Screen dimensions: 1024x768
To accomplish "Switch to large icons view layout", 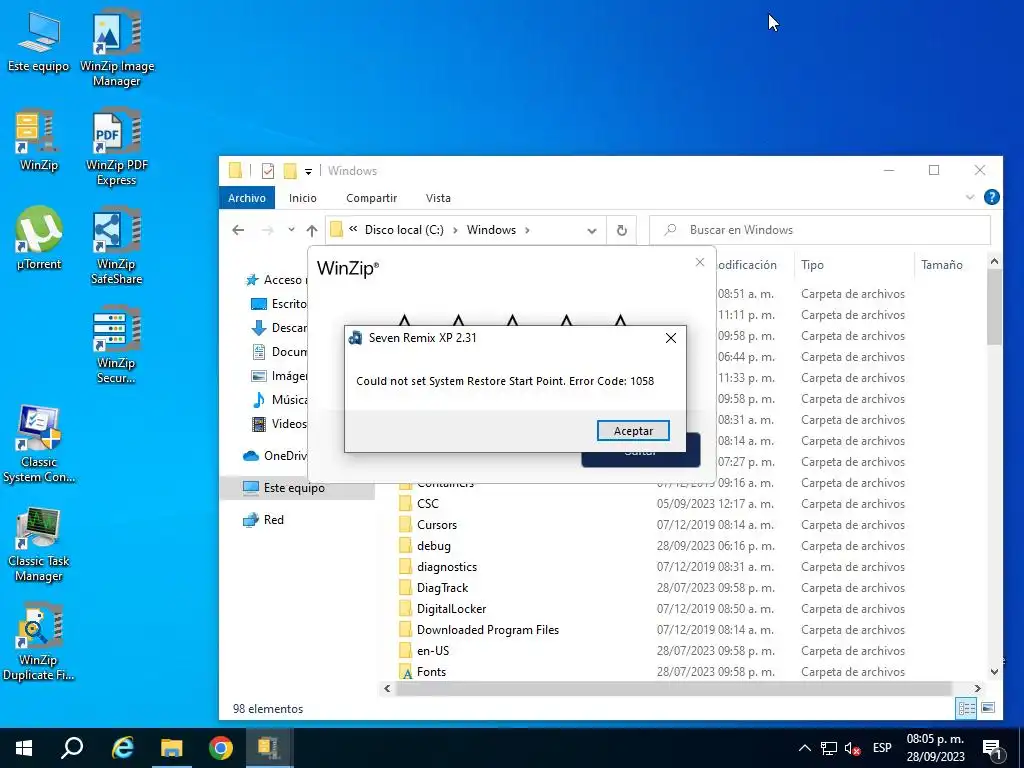I will [x=988, y=708].
